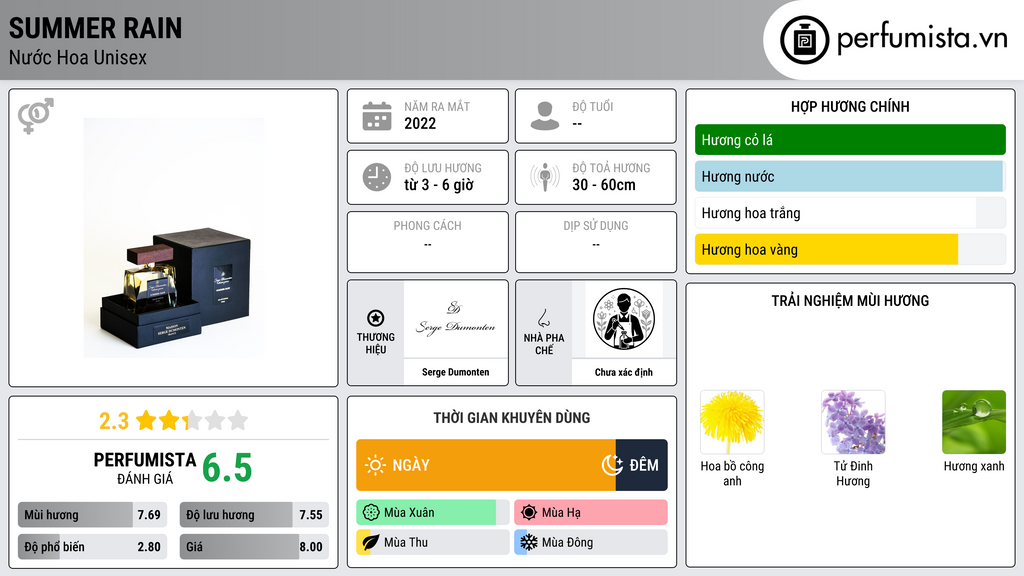Click the Độ phổ biến 2.80 score bar
The image size is (1024, 576).
point(92,547)
